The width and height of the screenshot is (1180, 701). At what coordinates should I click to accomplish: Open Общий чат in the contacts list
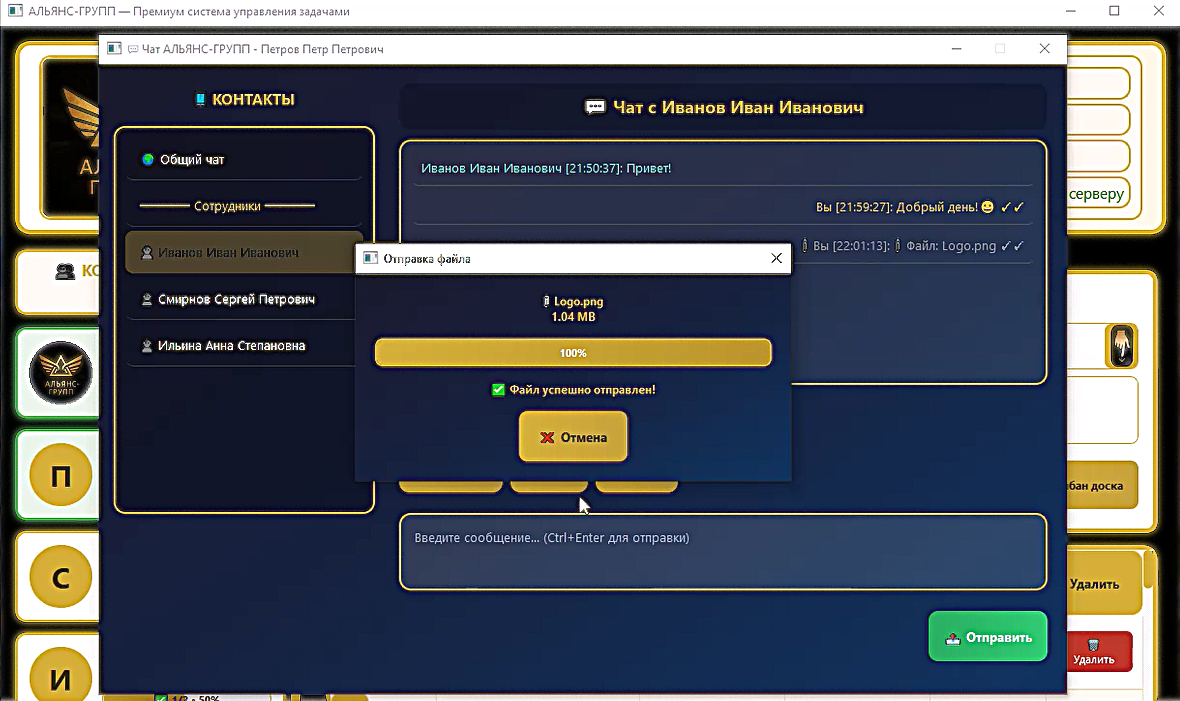pyautogui.click(x=244, y=160)
